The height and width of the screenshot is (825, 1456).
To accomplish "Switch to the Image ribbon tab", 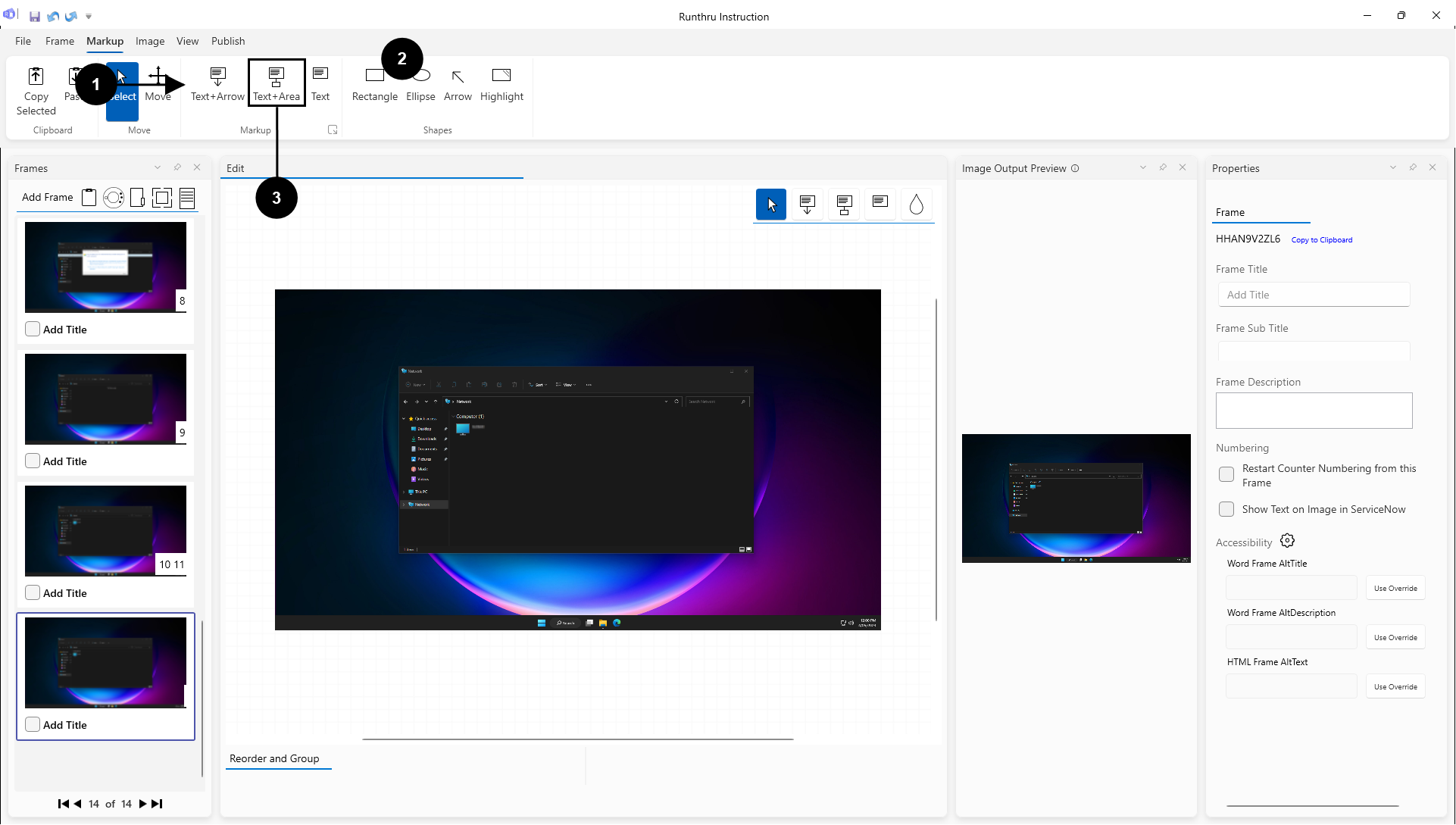I will (150, 41).
